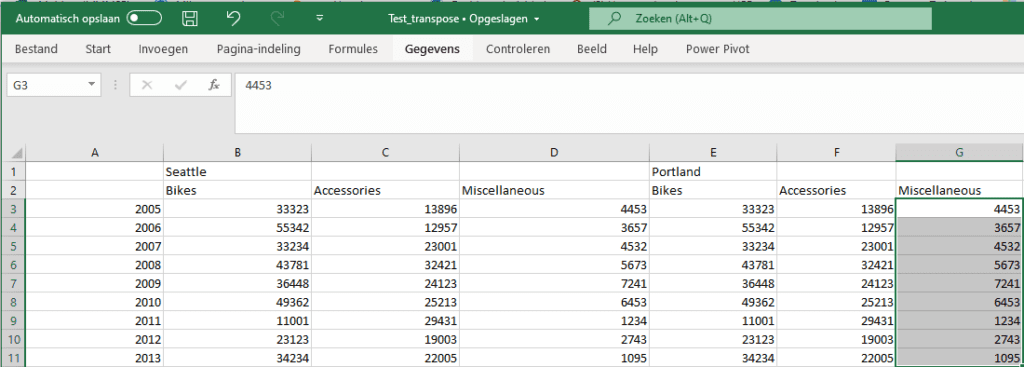
Task: Select column D header
Action: point(554,153)
